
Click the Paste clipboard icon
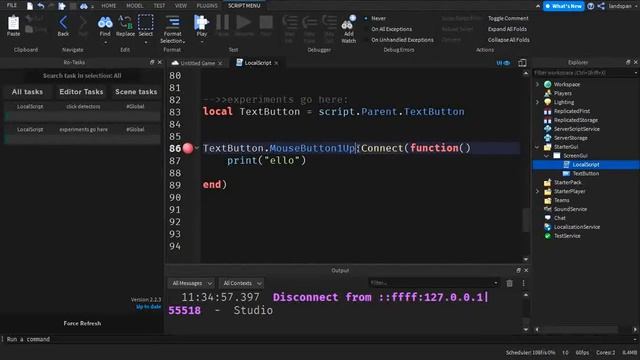point(13,23)
